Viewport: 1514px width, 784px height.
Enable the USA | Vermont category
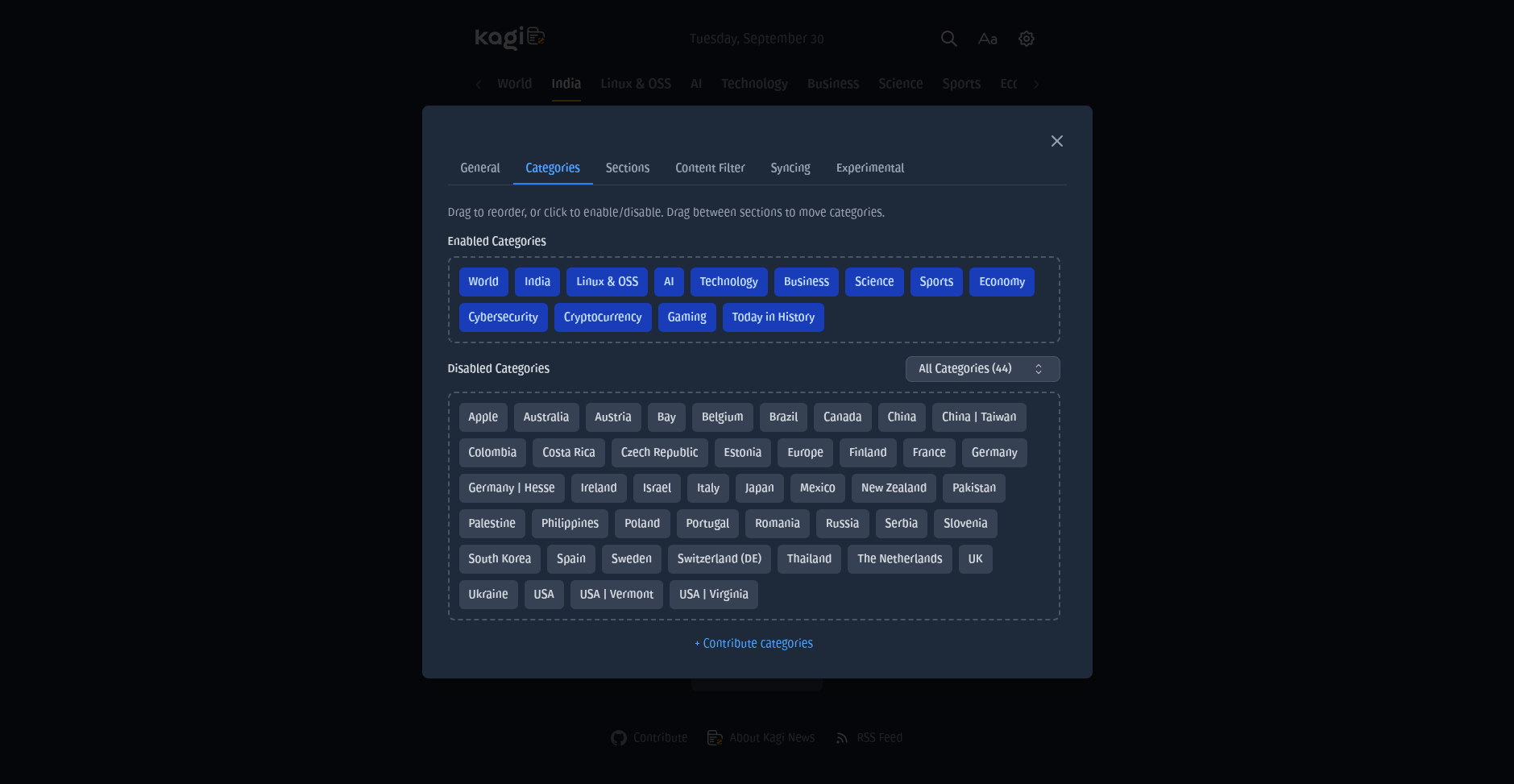[x=616, y=595]
